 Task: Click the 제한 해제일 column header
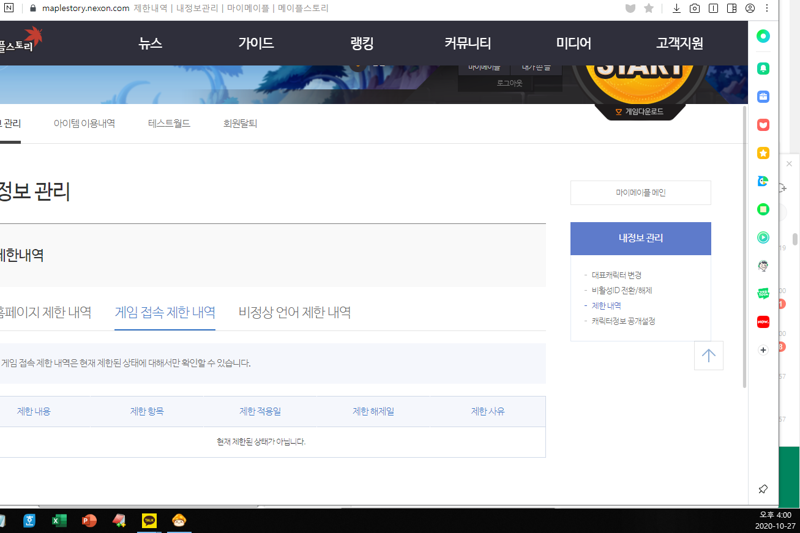(373, 412)
